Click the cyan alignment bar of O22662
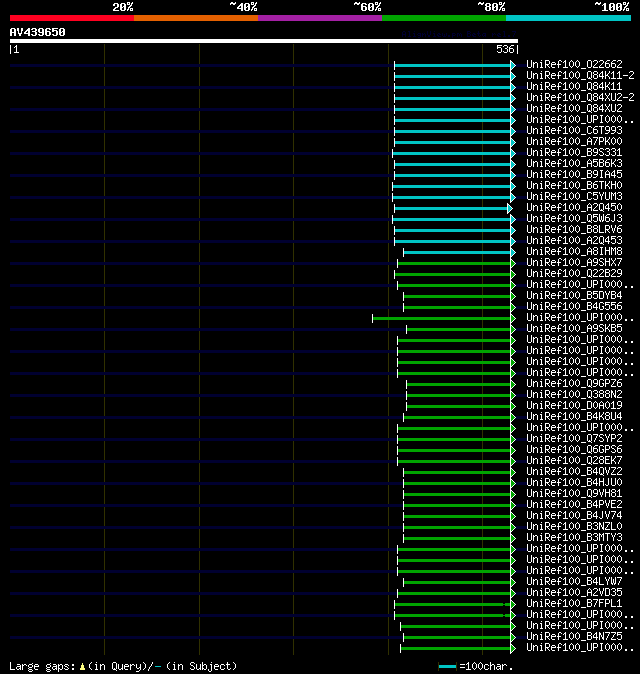Image resolution: width=640 pixels, height=674 pixels. 453,65
